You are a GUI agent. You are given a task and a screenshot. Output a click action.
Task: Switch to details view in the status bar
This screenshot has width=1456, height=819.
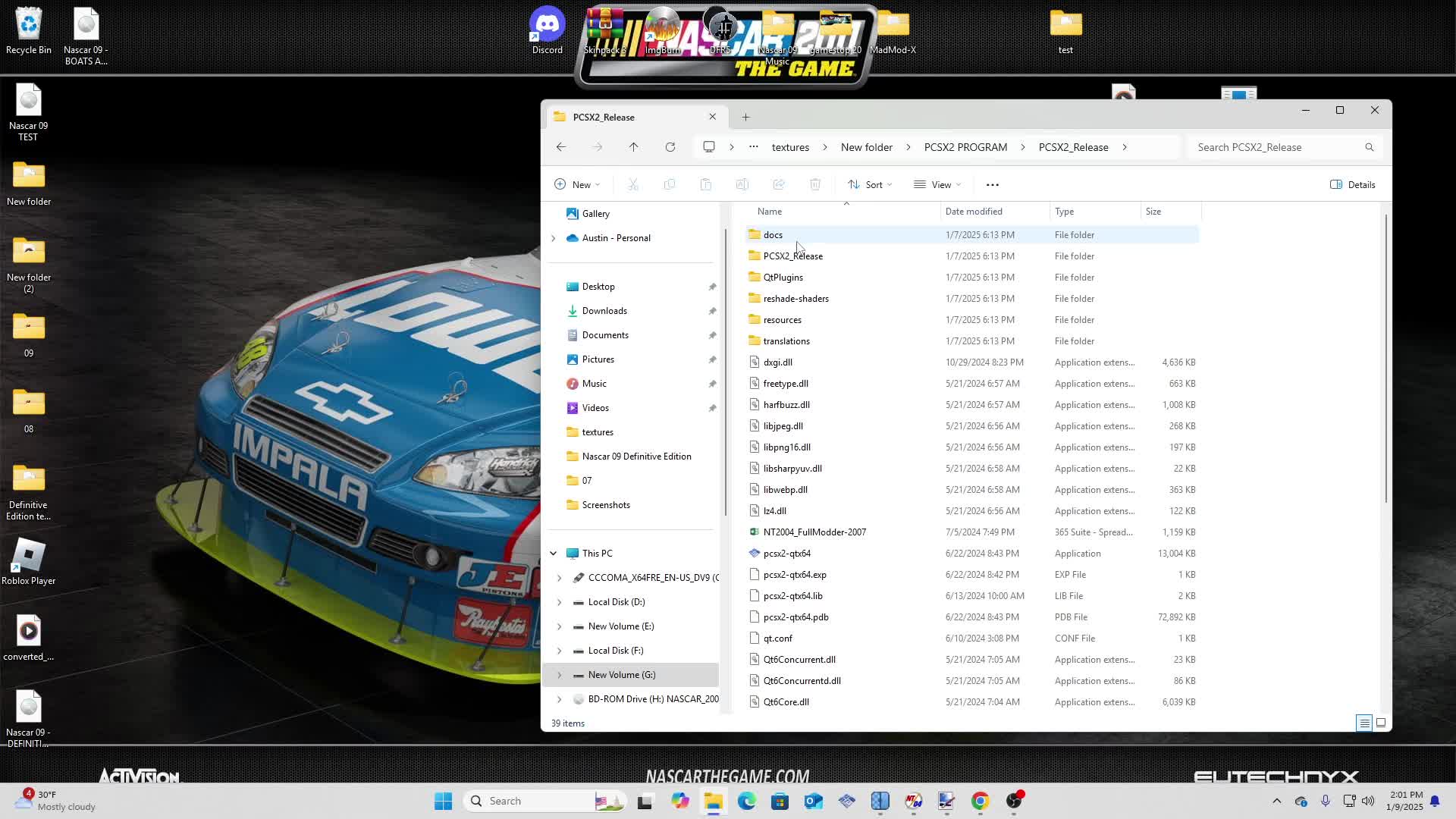[1363, 723]
